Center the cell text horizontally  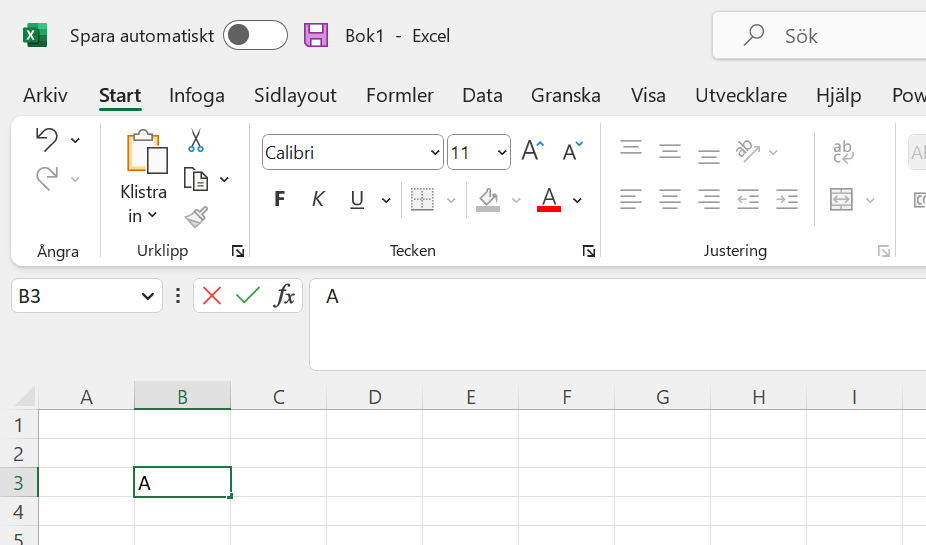click(x=670, y=199)
